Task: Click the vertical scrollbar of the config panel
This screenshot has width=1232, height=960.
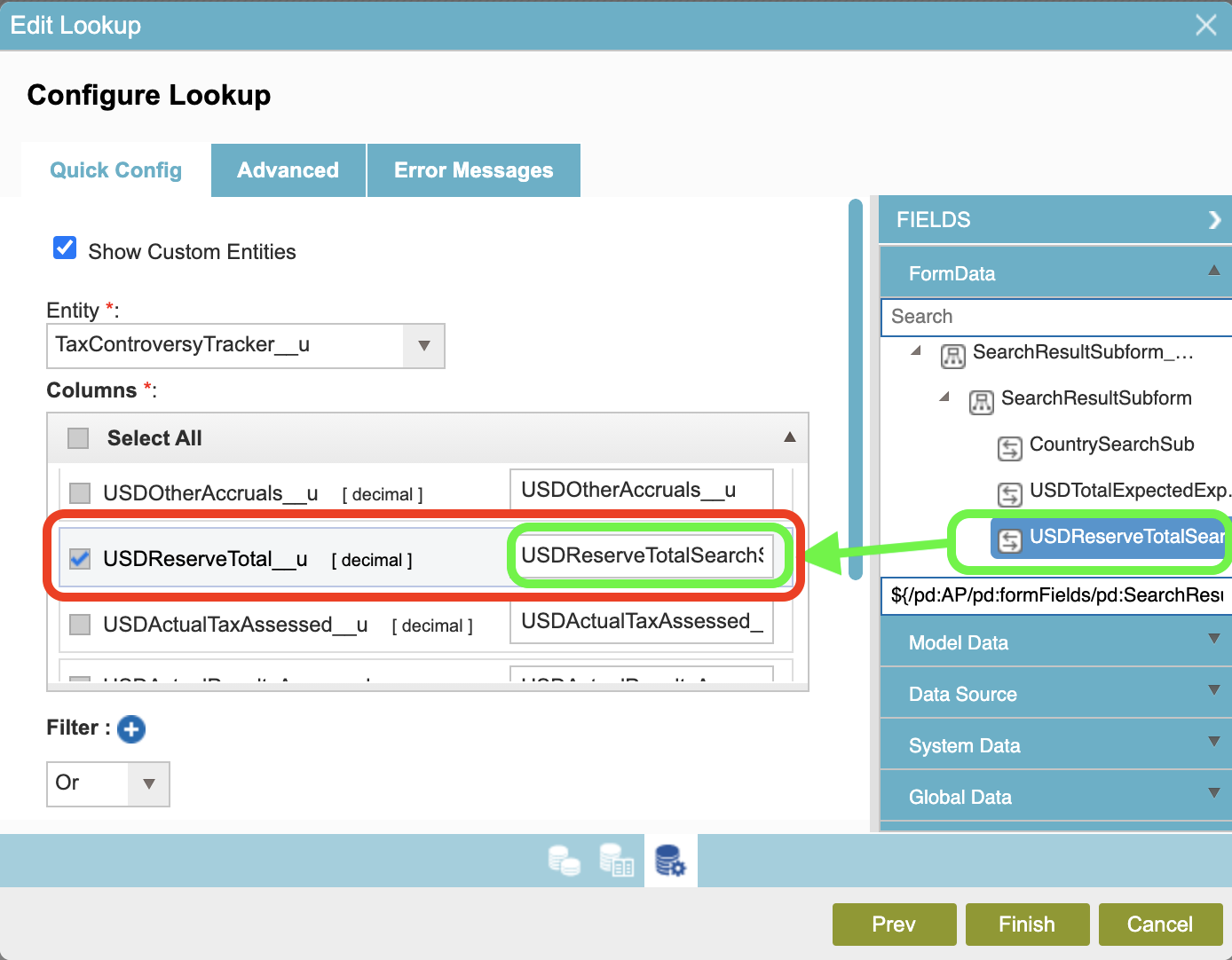Action: point(856,390)
